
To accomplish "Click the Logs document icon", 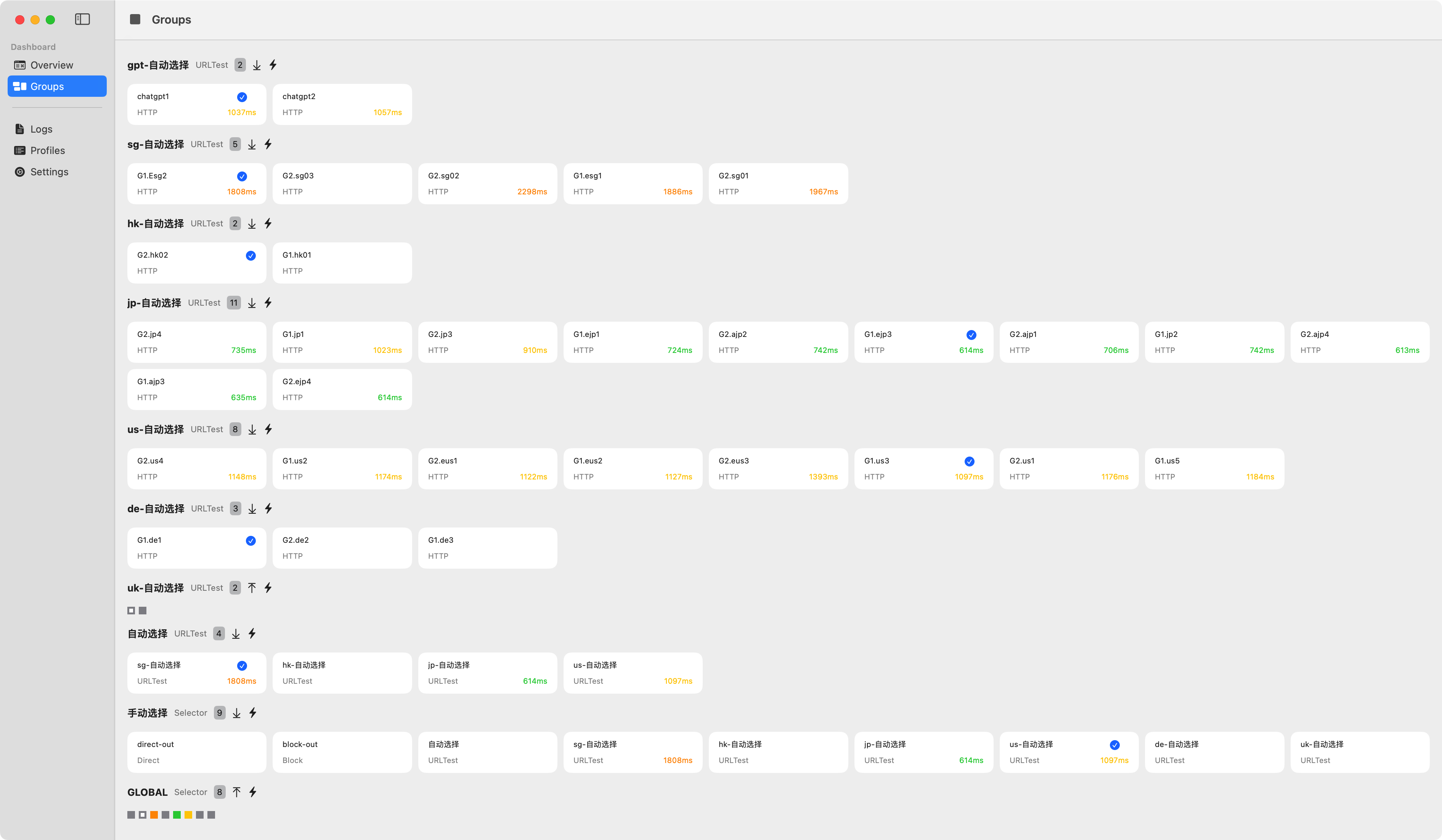I will click(x=20, y=129).
